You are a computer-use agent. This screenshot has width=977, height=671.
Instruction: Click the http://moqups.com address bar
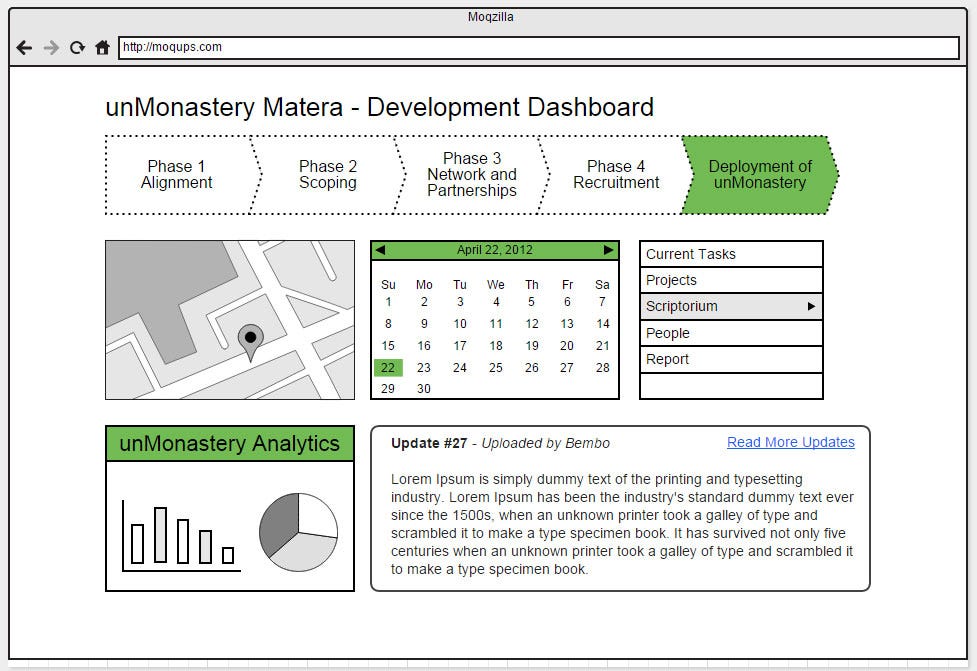(x=539, y=47)
